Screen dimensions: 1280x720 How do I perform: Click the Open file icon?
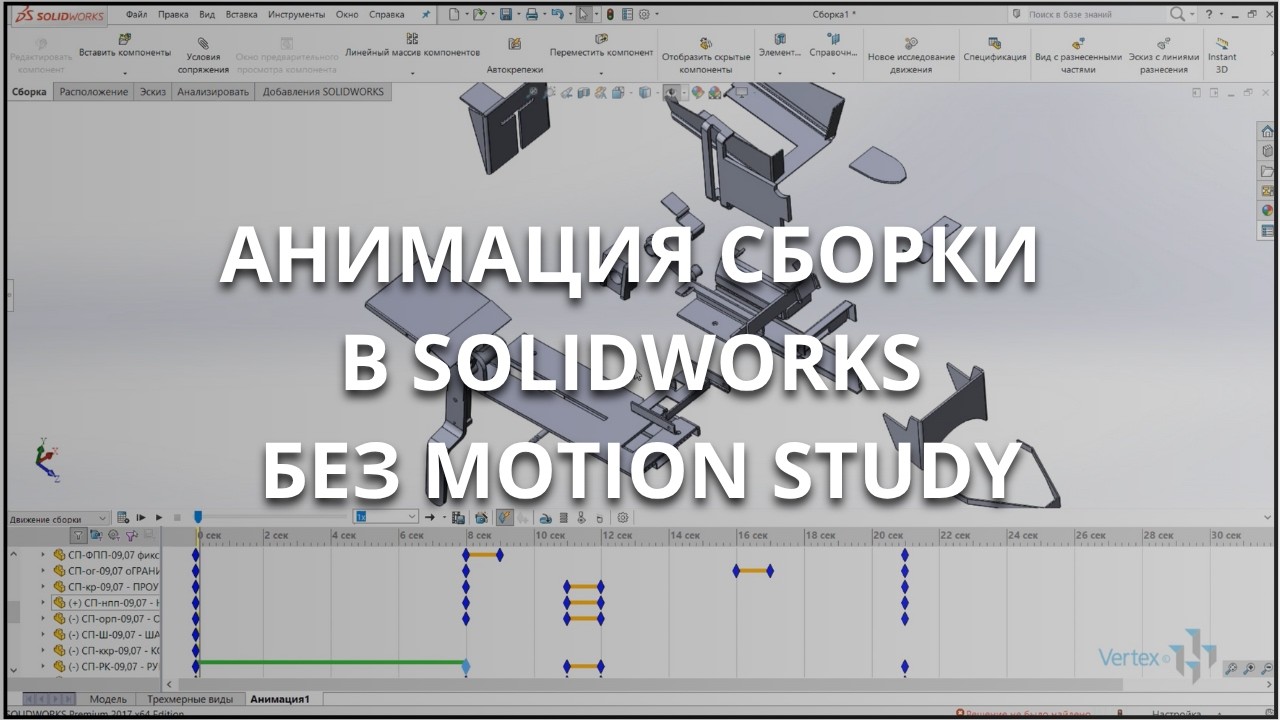click(x=480, y=14)
